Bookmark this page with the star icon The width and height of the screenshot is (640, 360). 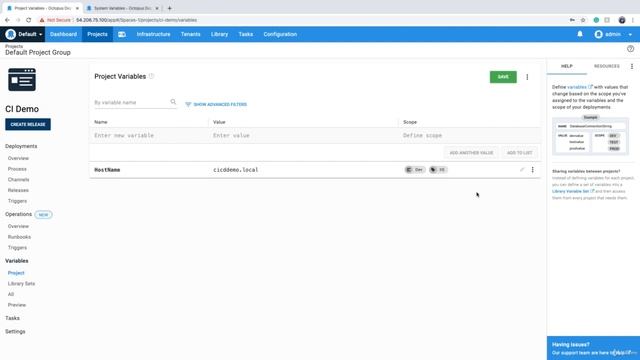[x=583, y=20]
